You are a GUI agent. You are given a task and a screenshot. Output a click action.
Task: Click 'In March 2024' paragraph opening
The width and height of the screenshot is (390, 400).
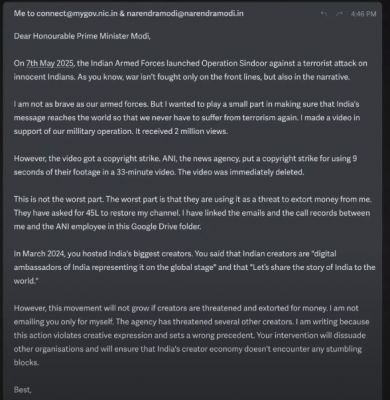pos(39,254)
